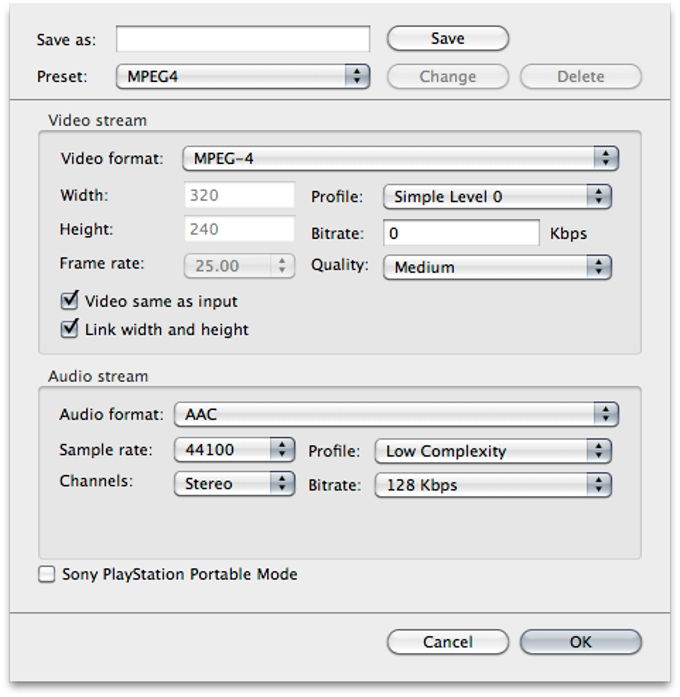Click the Frame rate stepper arrows
Image resolution: width=680 pixels, height=697 pixels.
[x=282, y=266]
